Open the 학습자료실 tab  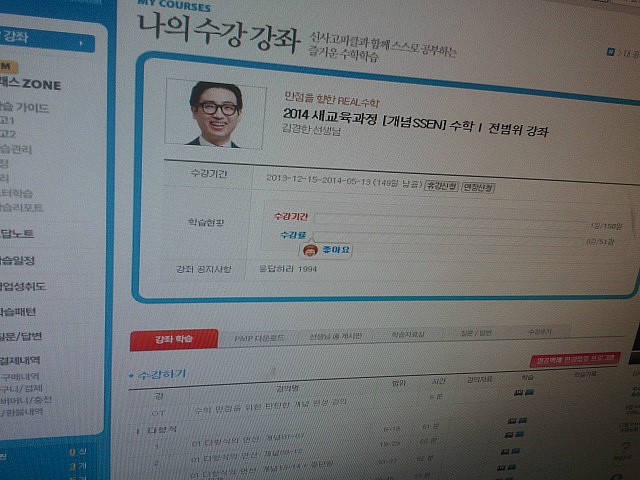click(407, 334)
